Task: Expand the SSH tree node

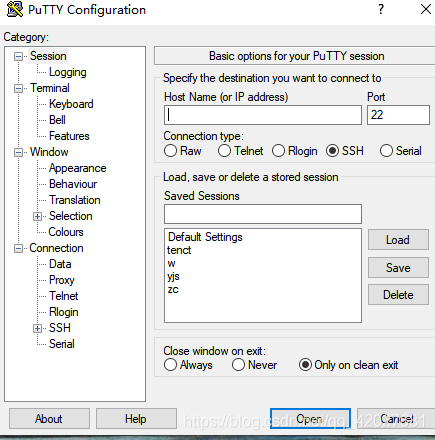Action: [x=38, y=329]
